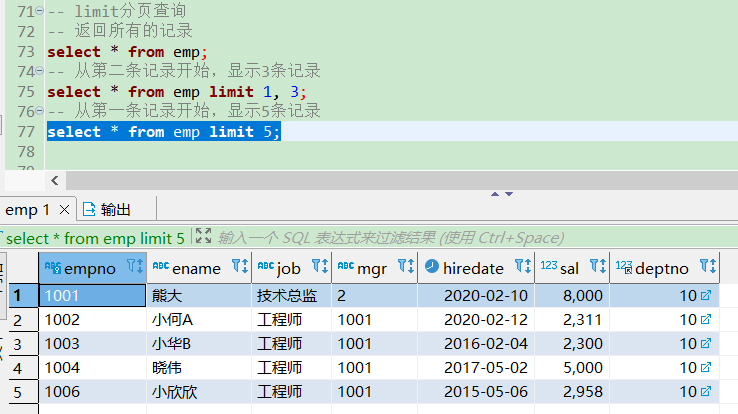
Task: Open filter/sort for empno column
Action: pos(135,266)
